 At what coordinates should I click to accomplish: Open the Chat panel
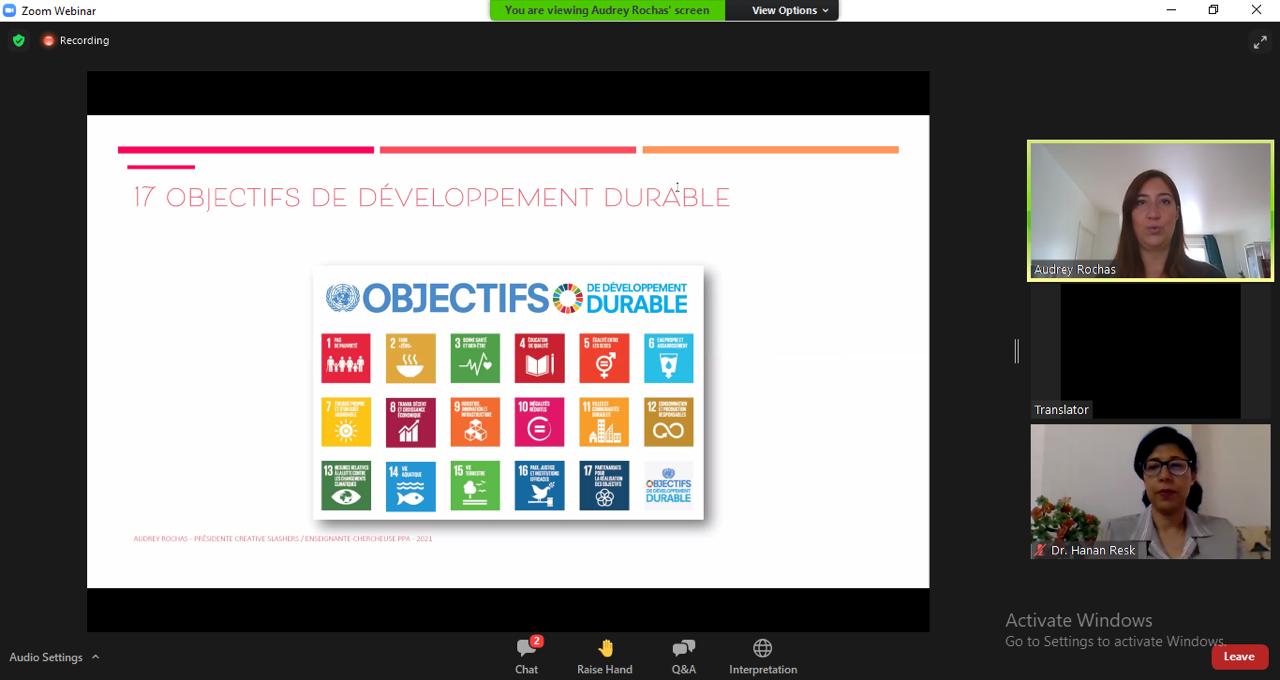pyautogui.click(x=527, y=656)
